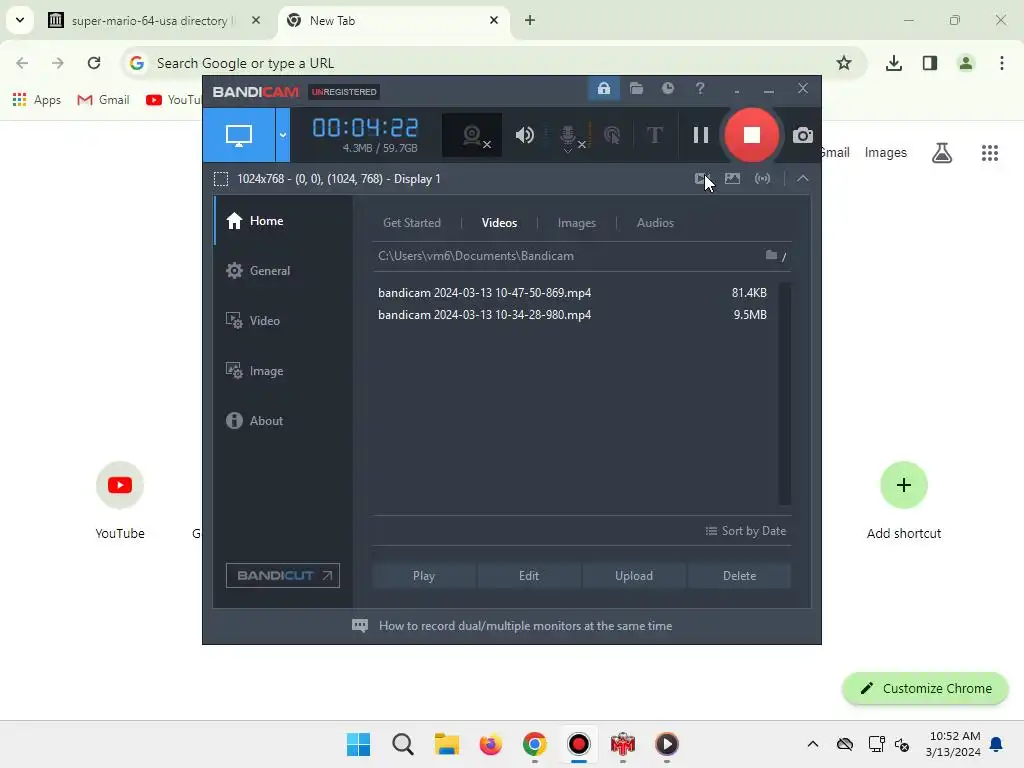The width and height of the screenshot is (1024, 768).
Task: Select bandicam 2024-03-13 10-34-28-980.mp4
Action: coord(572,315)
